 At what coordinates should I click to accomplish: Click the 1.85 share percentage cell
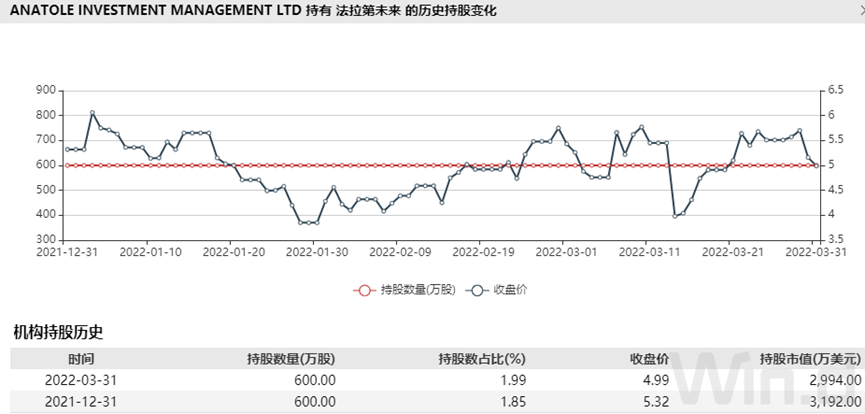tap(514, 401)
